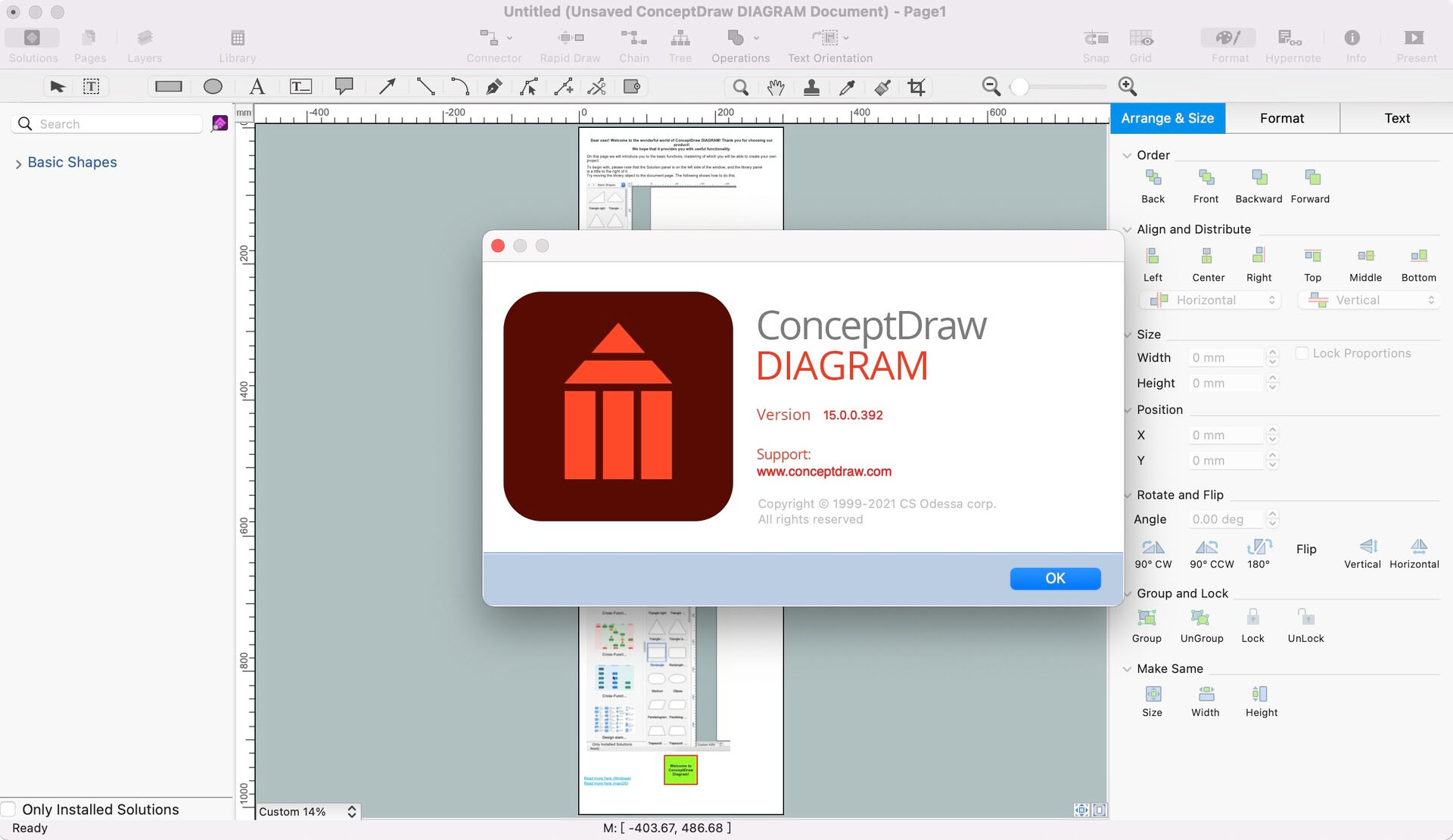1453x840 pixels.
Task: Open the Vertical distribute dropdown
Action: pos(1369,300)
